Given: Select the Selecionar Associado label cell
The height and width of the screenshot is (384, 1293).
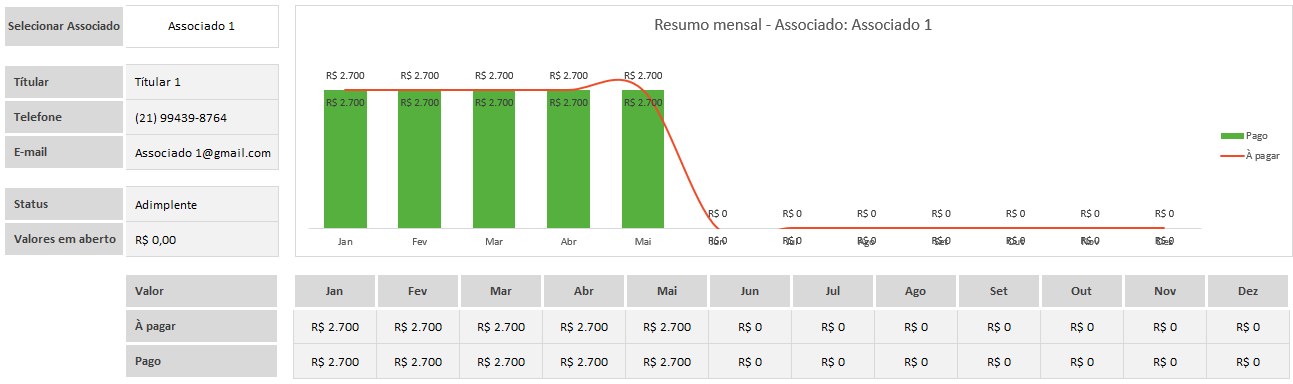Looking at the screenshot, I should [64, 26].
